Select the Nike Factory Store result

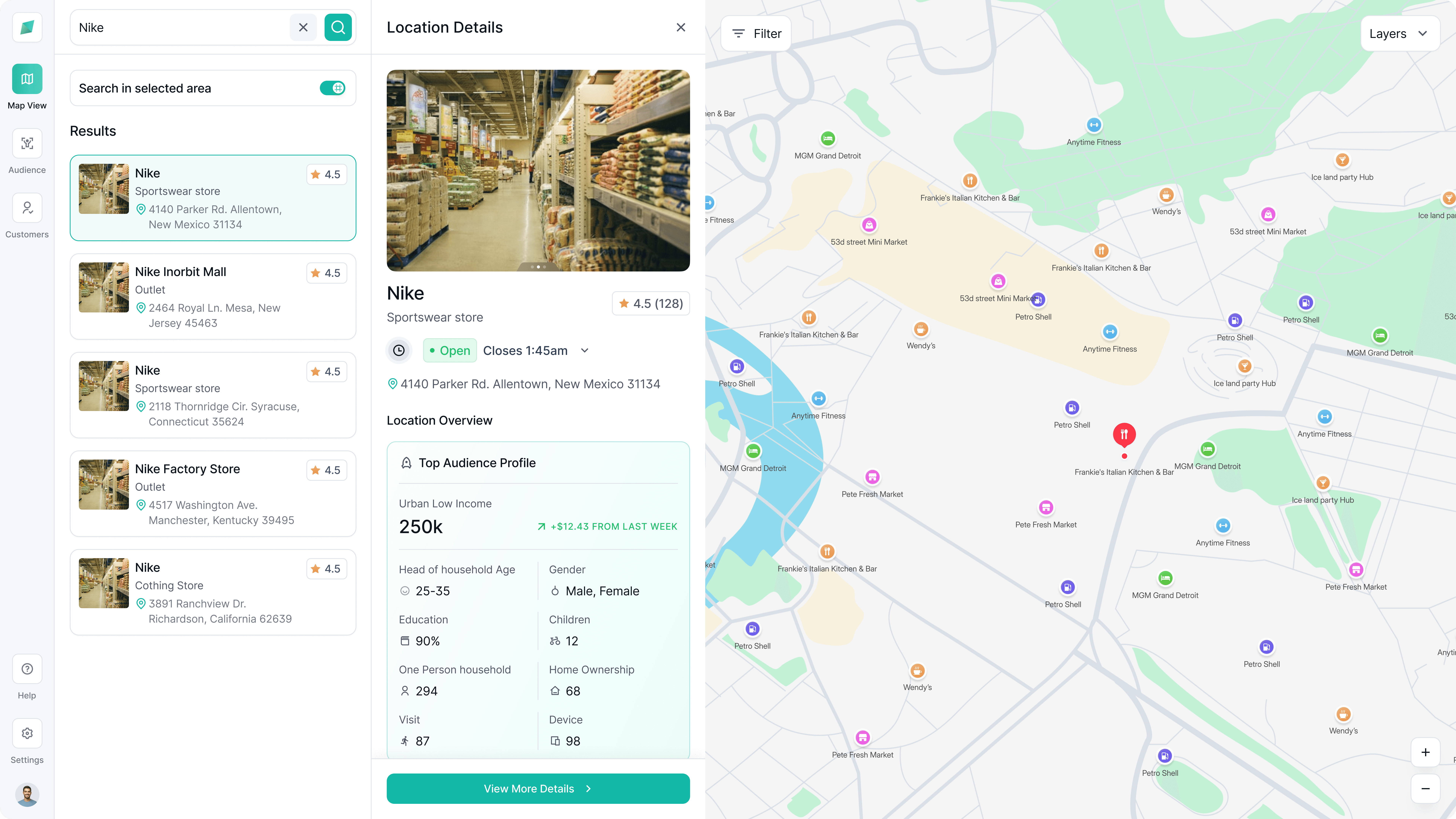pyautogui.click(x=213, y=493)
